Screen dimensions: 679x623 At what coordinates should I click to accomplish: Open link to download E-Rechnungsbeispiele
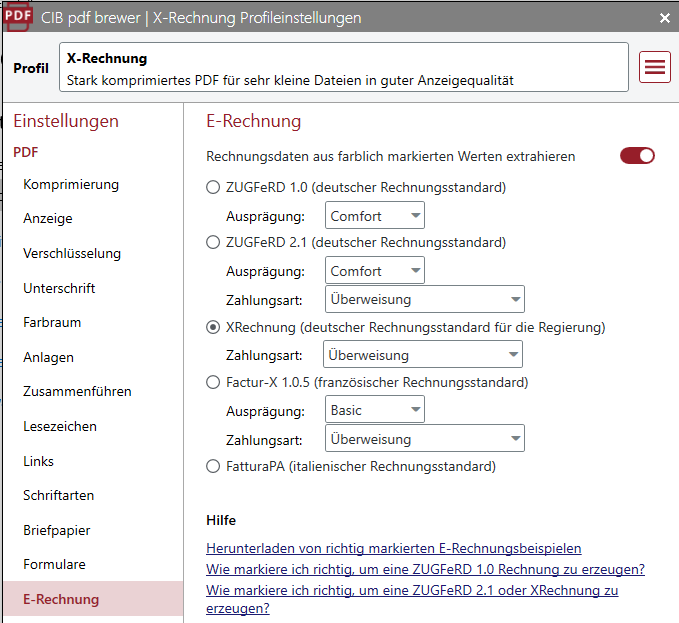point(393,548)
